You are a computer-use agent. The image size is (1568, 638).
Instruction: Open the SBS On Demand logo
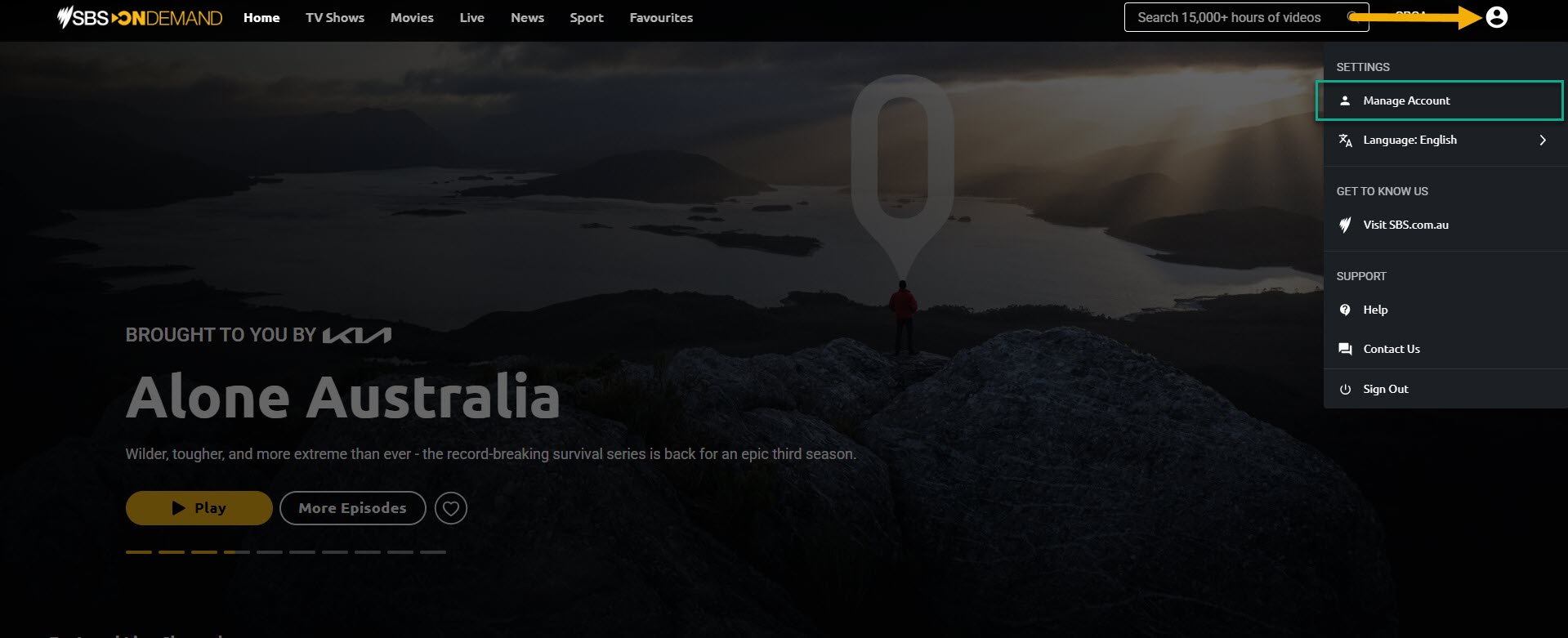pyautogui.click(x=140, y=18)
